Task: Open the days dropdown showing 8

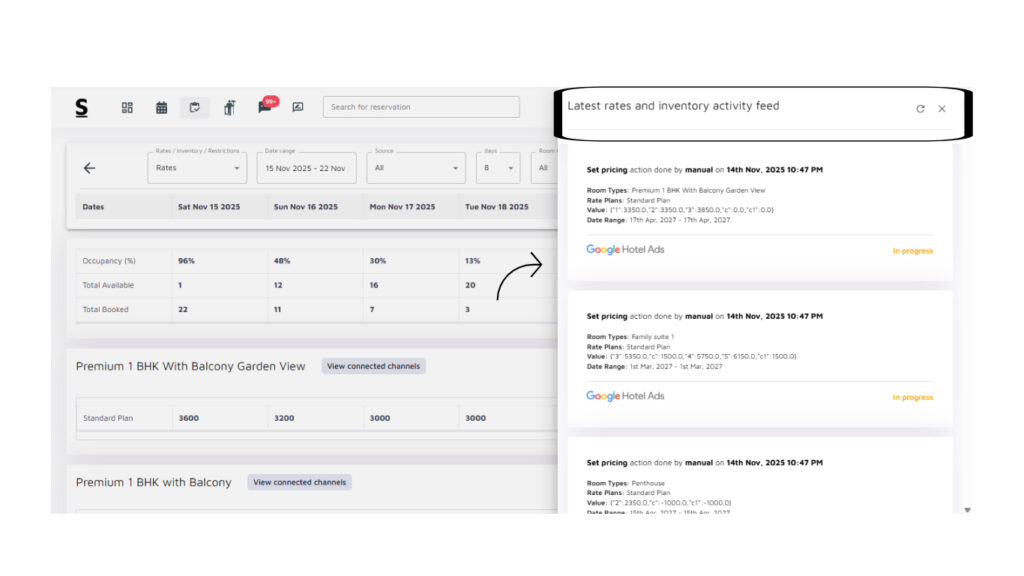Action: tap(497, 168)
